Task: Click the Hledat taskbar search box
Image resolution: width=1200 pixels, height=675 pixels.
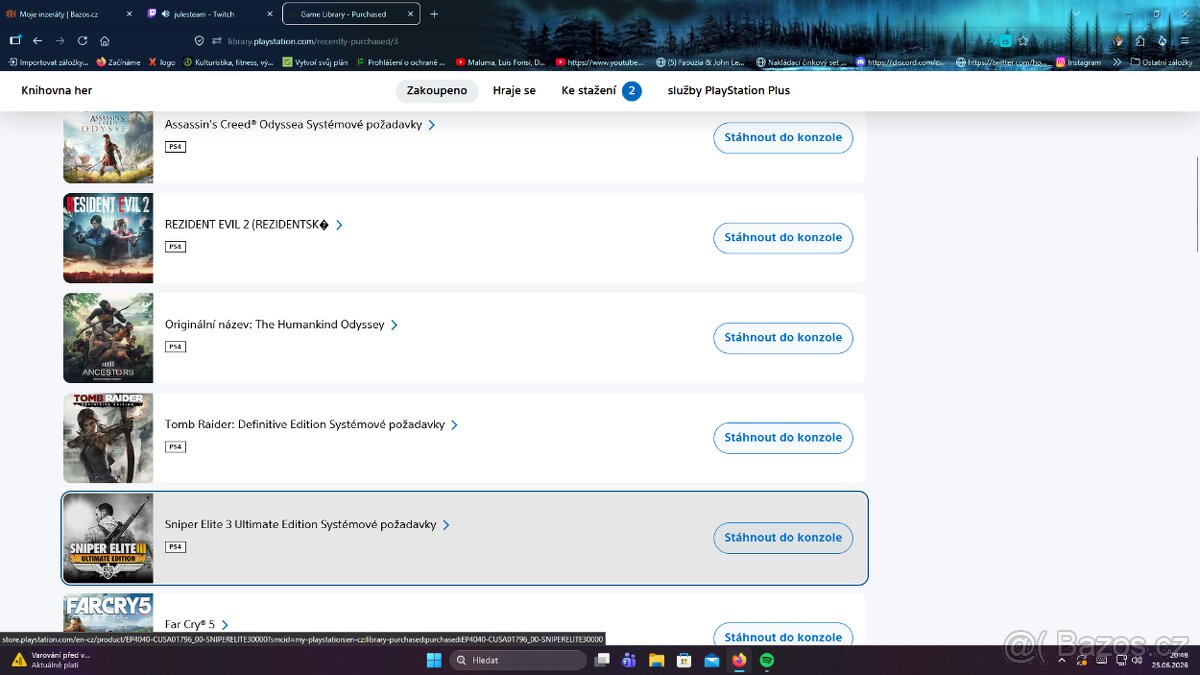Action: 517,660
